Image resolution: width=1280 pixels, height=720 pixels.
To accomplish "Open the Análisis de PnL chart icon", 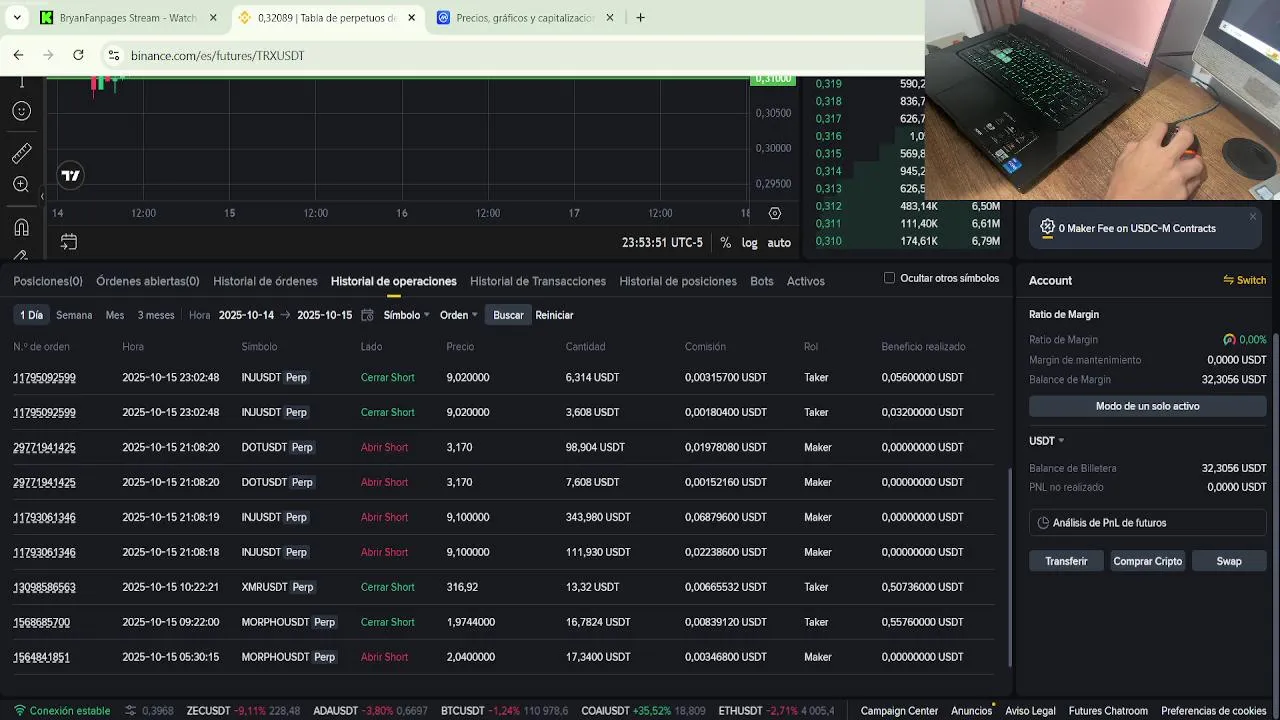I will click(1043, 523).
